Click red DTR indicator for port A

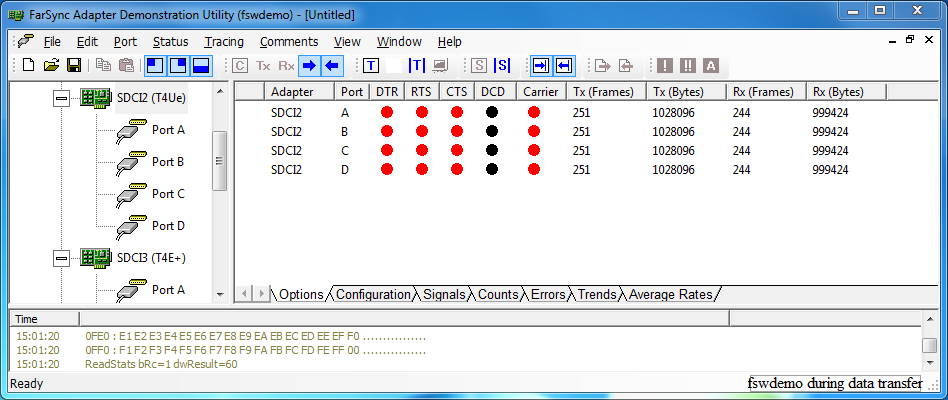386,112
